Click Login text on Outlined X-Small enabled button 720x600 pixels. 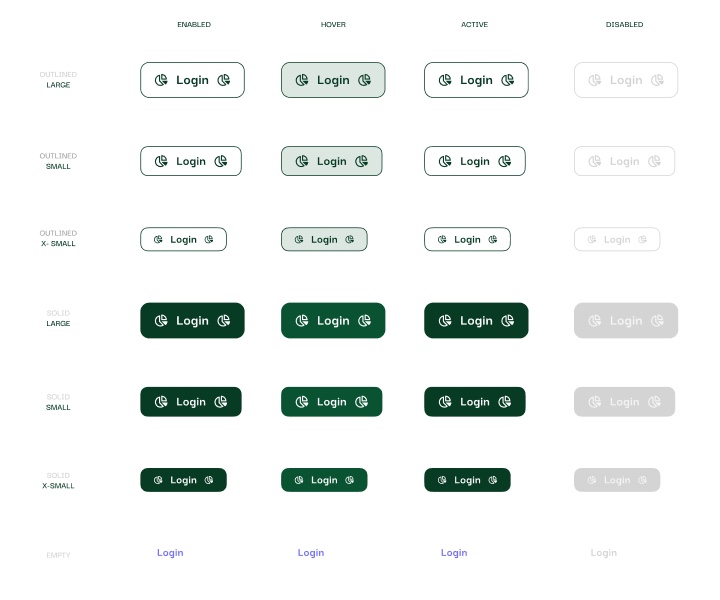[x=183, y=240]
